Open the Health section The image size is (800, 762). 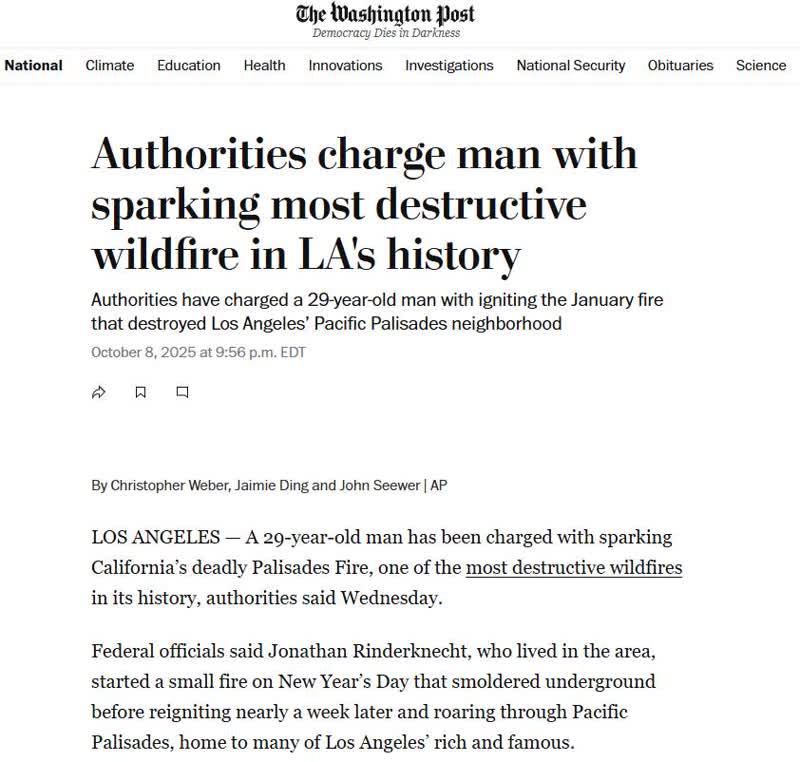click(264, 65)
